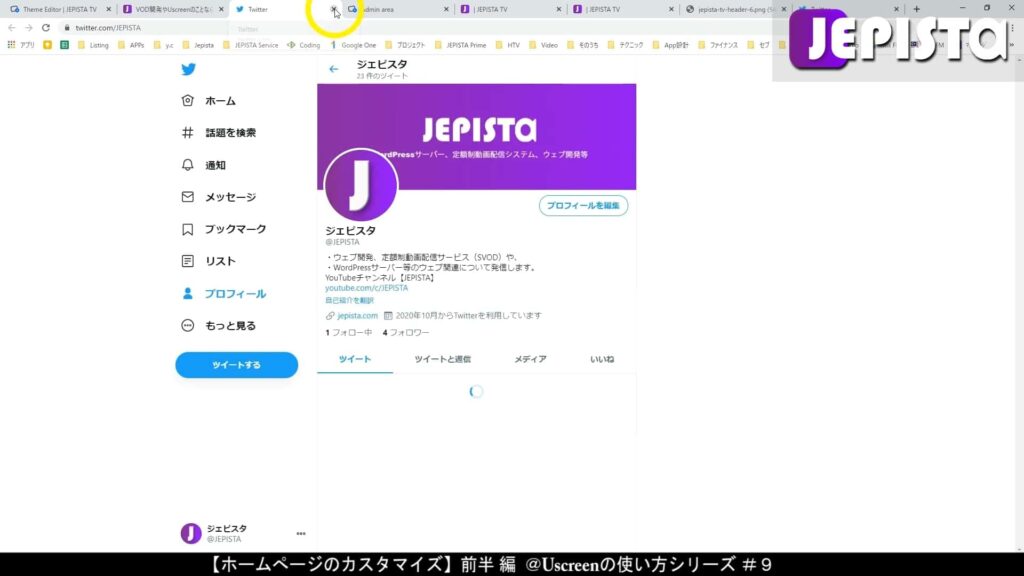Open リスト (Lists) in the sidebar

pos(220,261)
